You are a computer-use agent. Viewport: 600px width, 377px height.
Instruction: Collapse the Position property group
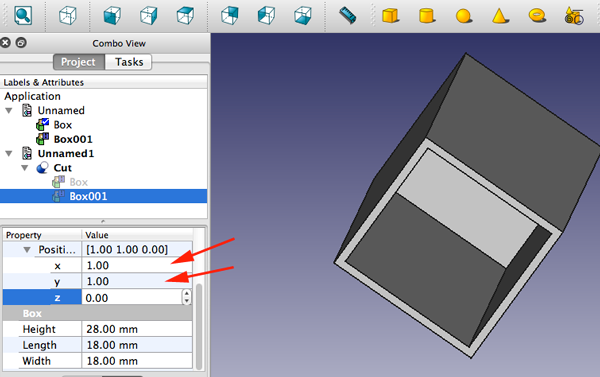pos(27,250)
